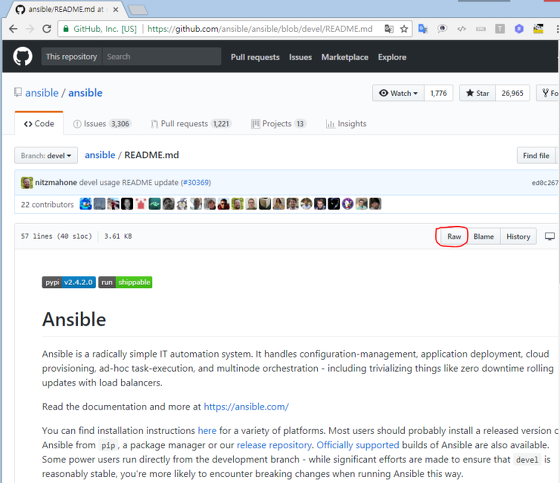Click the translate icon in address bar

pos(389,29)
